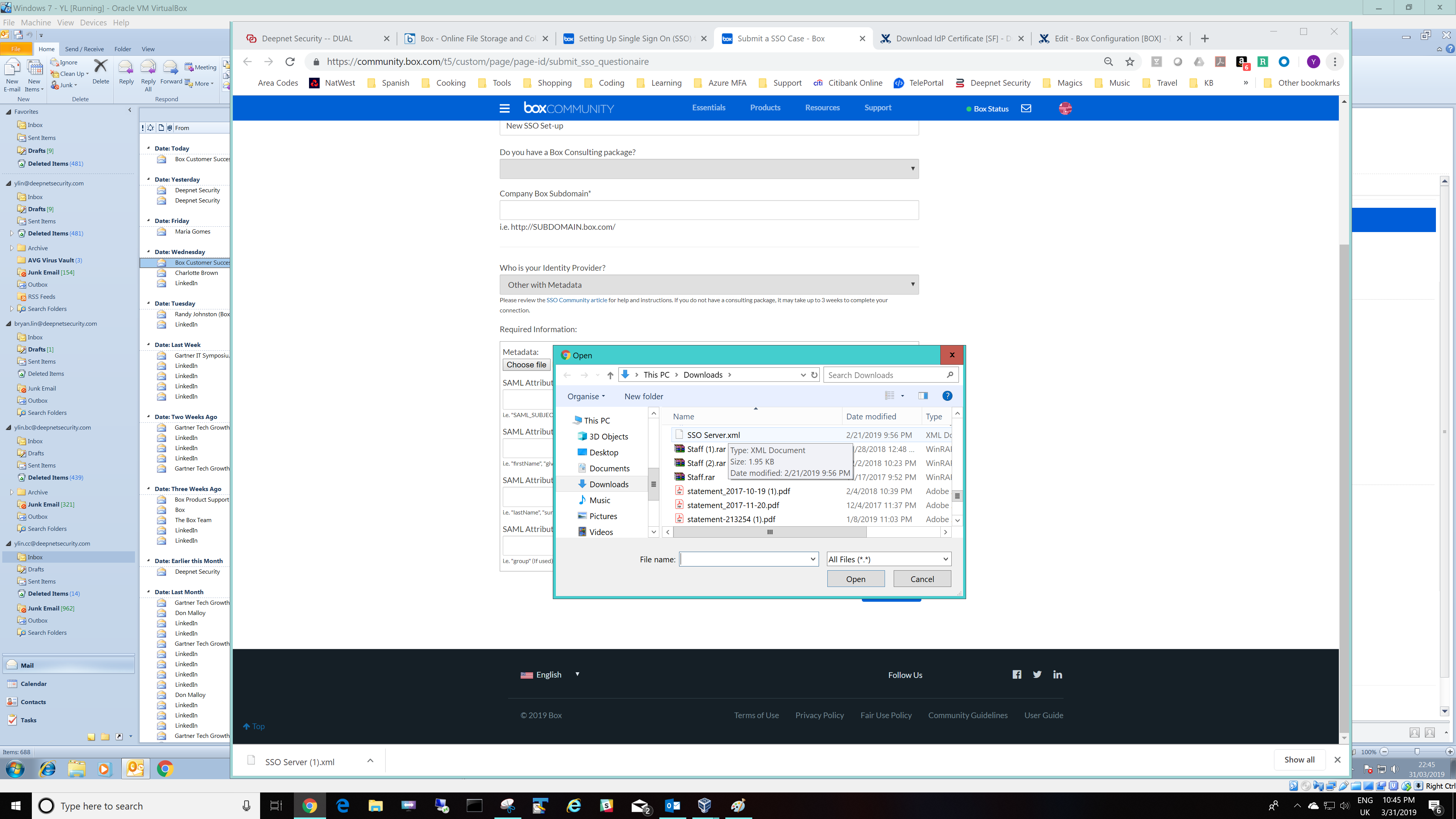Expand the Identity Provider dropdown

(x=709, y=285)
